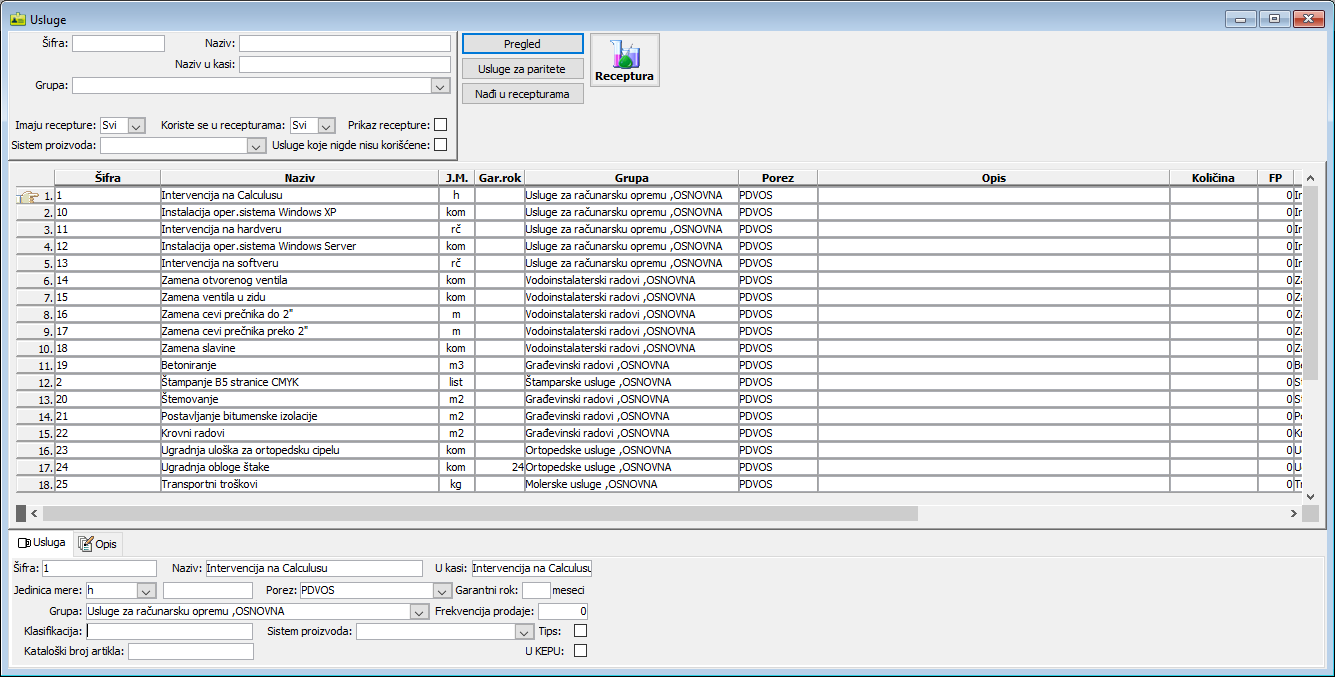Expand the Jedinica mere dropdown
The width and height of the screenshot is (1335, 677).
(x=146, y=590)
